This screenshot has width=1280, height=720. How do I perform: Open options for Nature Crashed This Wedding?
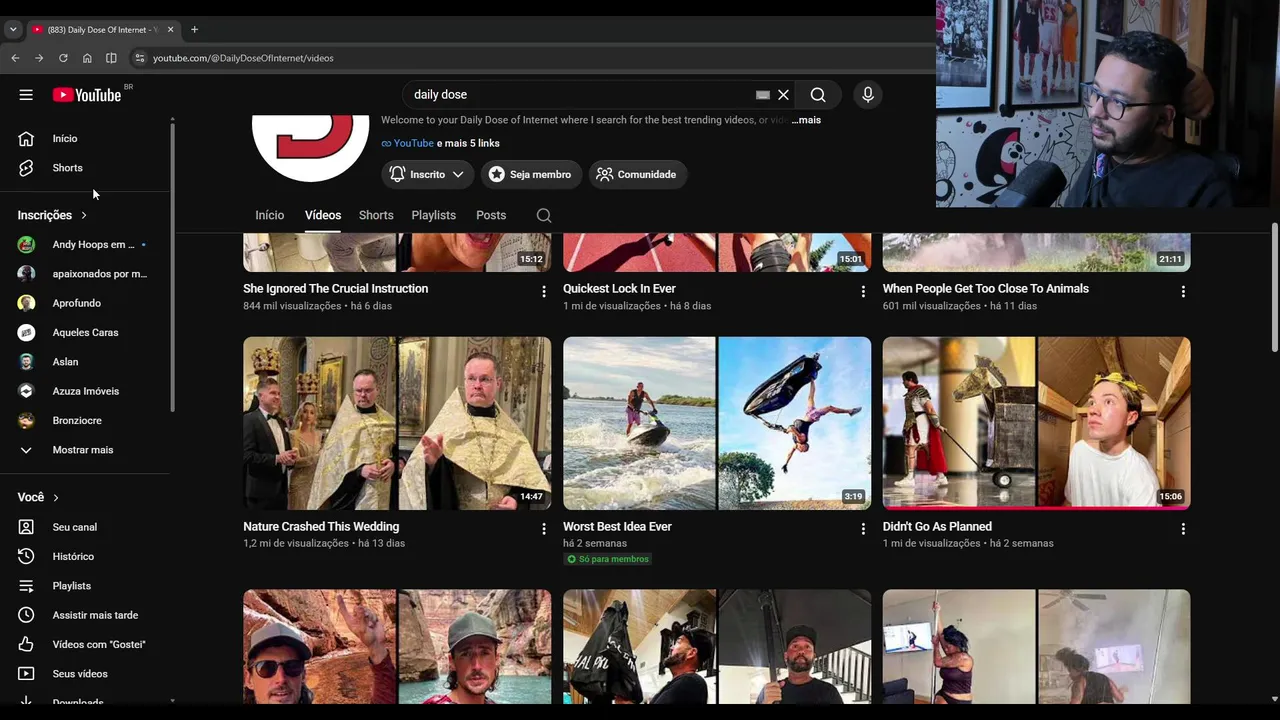pos(544,529)
